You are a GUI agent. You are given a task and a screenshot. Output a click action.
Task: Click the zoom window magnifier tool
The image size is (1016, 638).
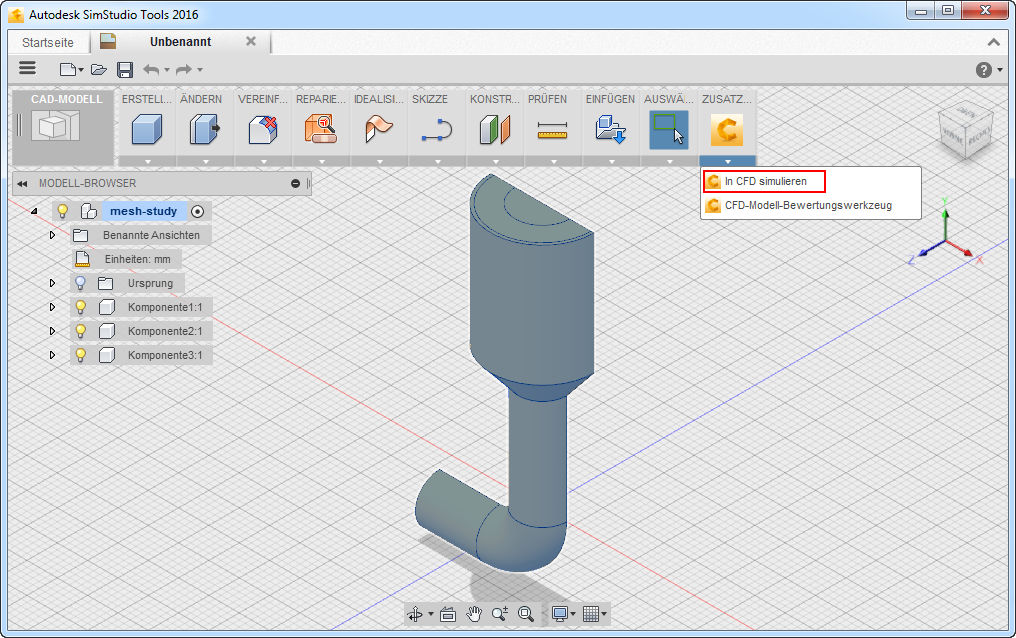tap(525, 614)
